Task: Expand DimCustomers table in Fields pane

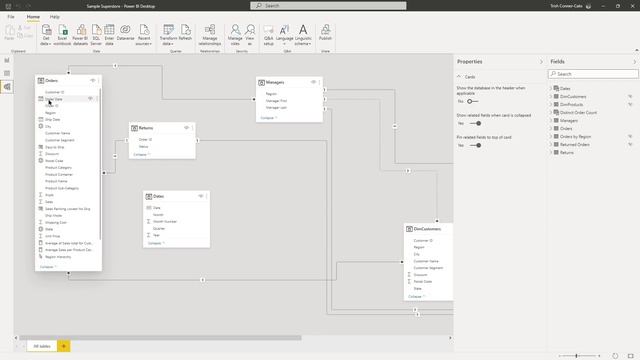Action: click(551, 97)
